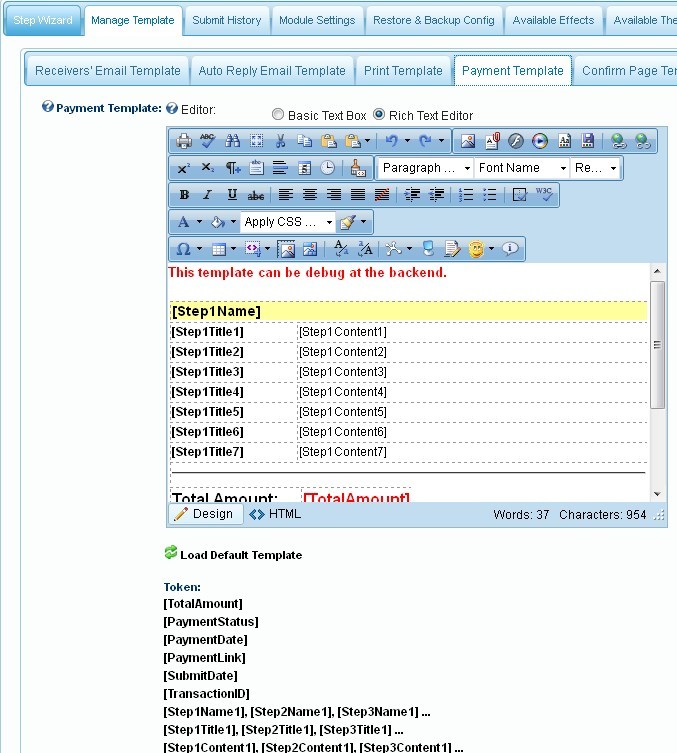The image size is (677, 753).
Task: Expand the insert symbol Omega arrow
Action: tap(199, 249)
